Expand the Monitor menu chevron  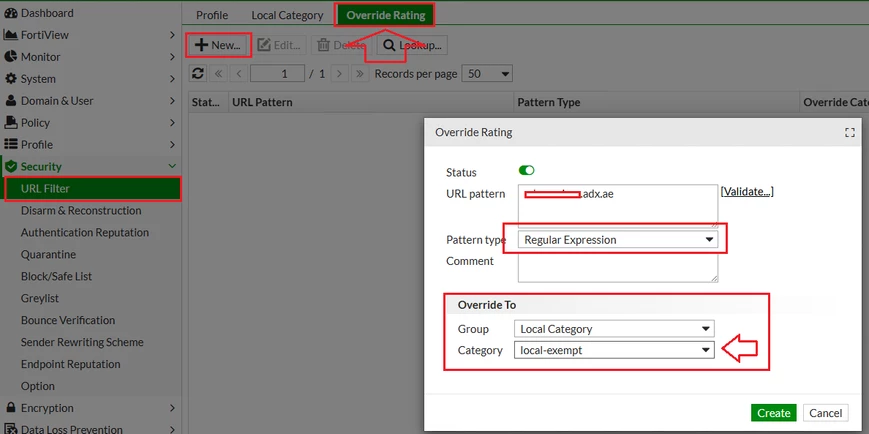pos(172,57)
